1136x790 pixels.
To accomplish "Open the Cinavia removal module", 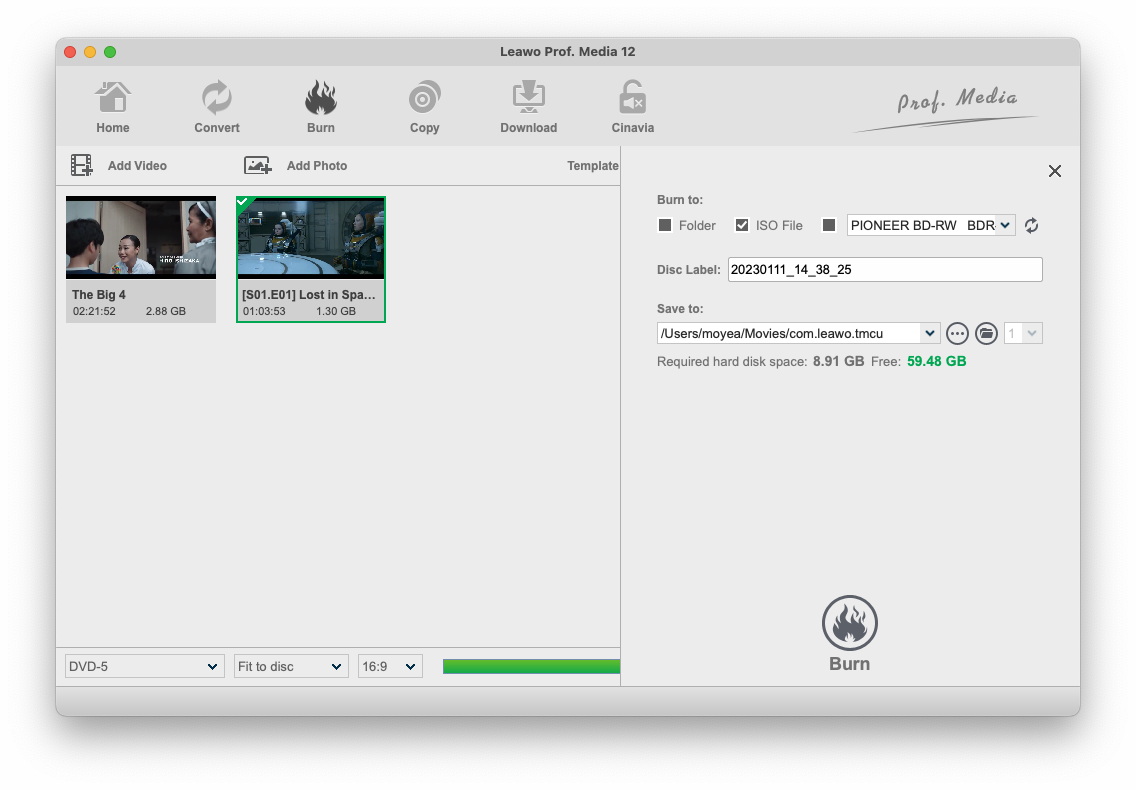I will click(632, 99).
